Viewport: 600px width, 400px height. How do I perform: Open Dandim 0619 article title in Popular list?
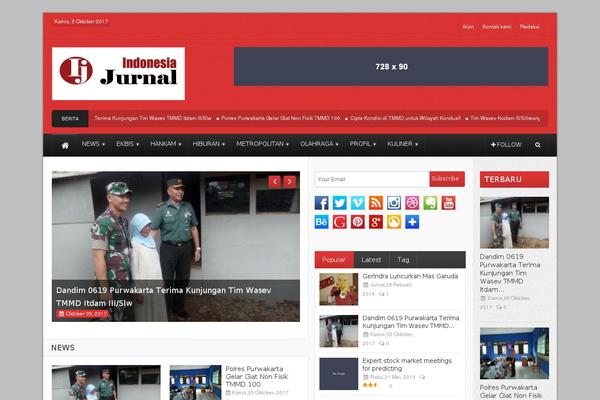pos(411,322)
